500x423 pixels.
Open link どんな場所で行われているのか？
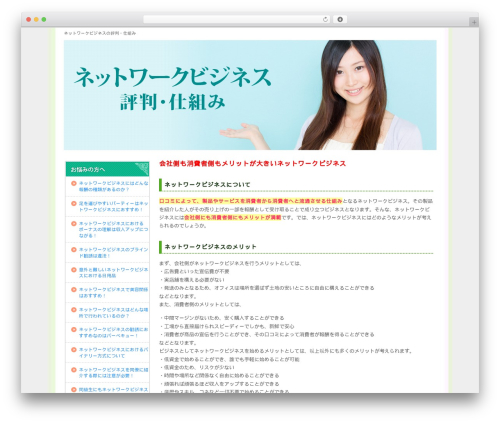pos(113,313)
